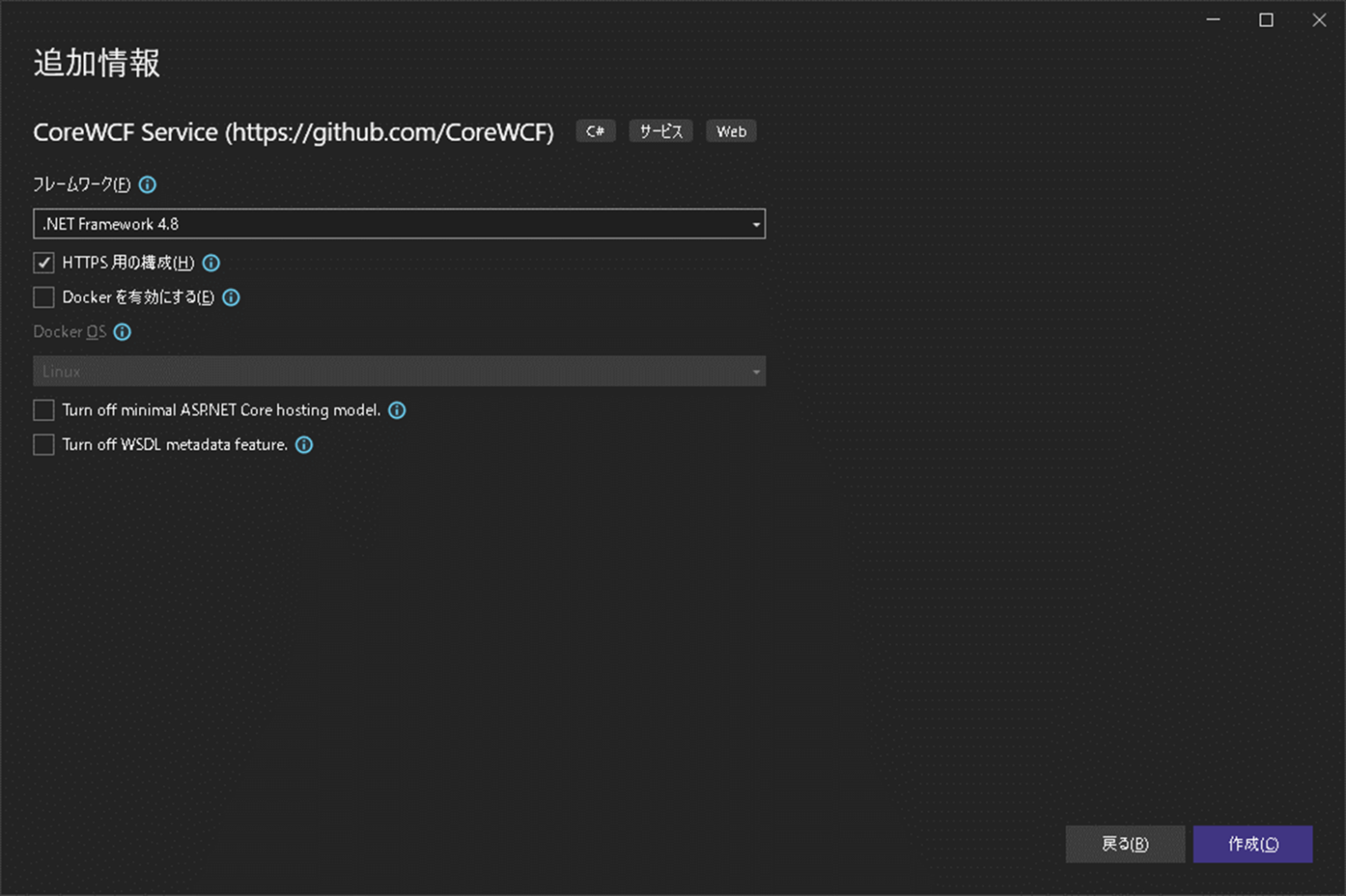Click the Web tag badge
The height and width of the screenshot is (896, 1346).
coord(731,131)
